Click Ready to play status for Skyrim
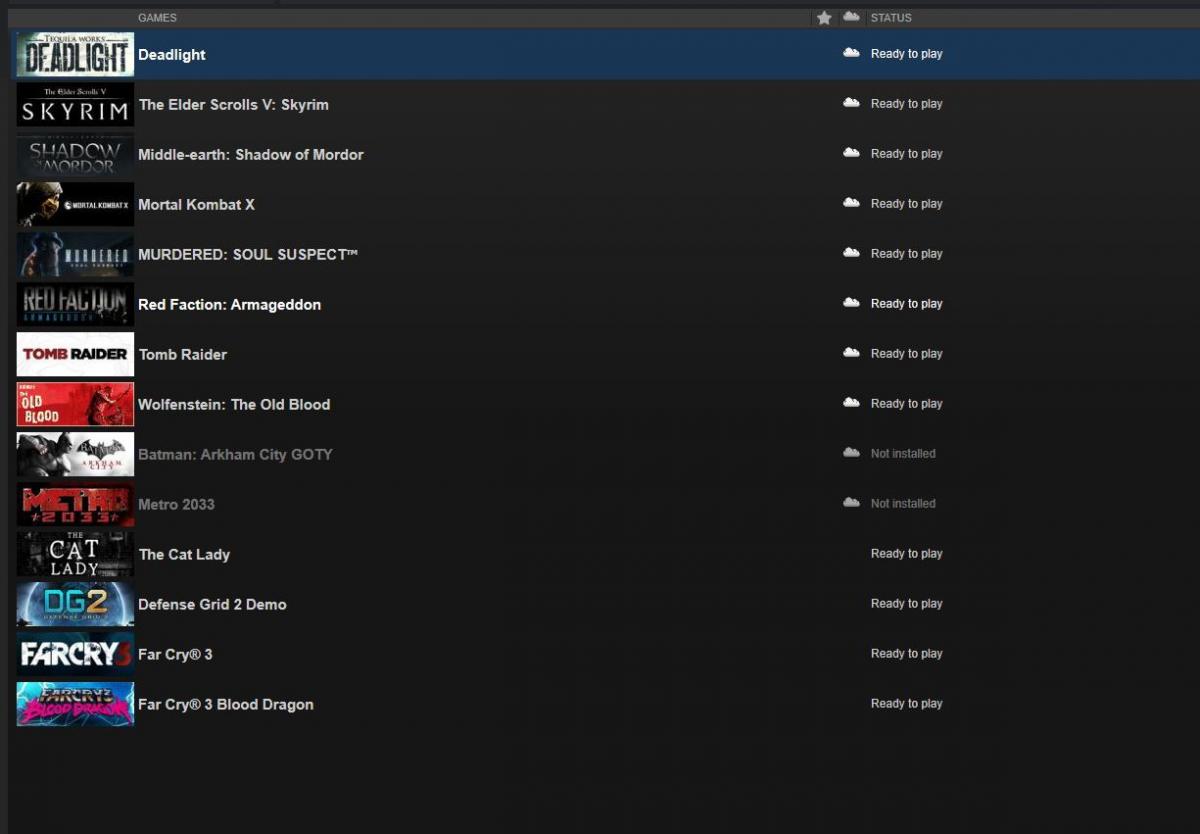This screenshot has height=834, width=1200. coord(907,104)
